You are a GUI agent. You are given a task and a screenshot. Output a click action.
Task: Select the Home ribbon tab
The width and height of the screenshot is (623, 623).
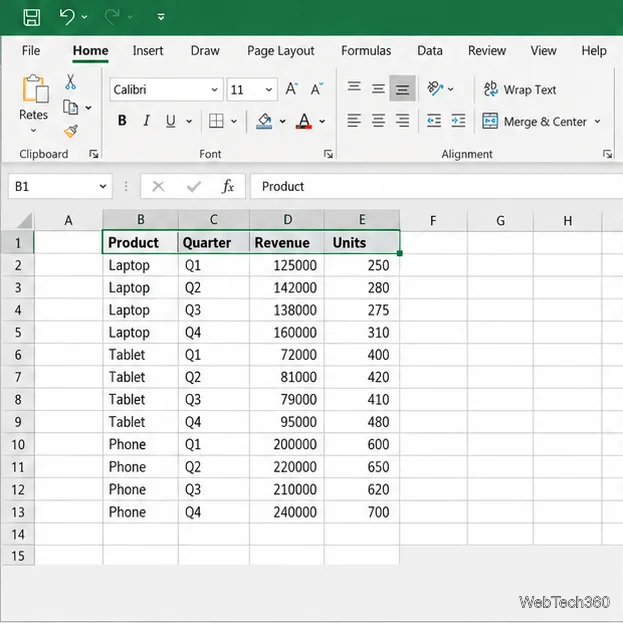coord(91,50)
